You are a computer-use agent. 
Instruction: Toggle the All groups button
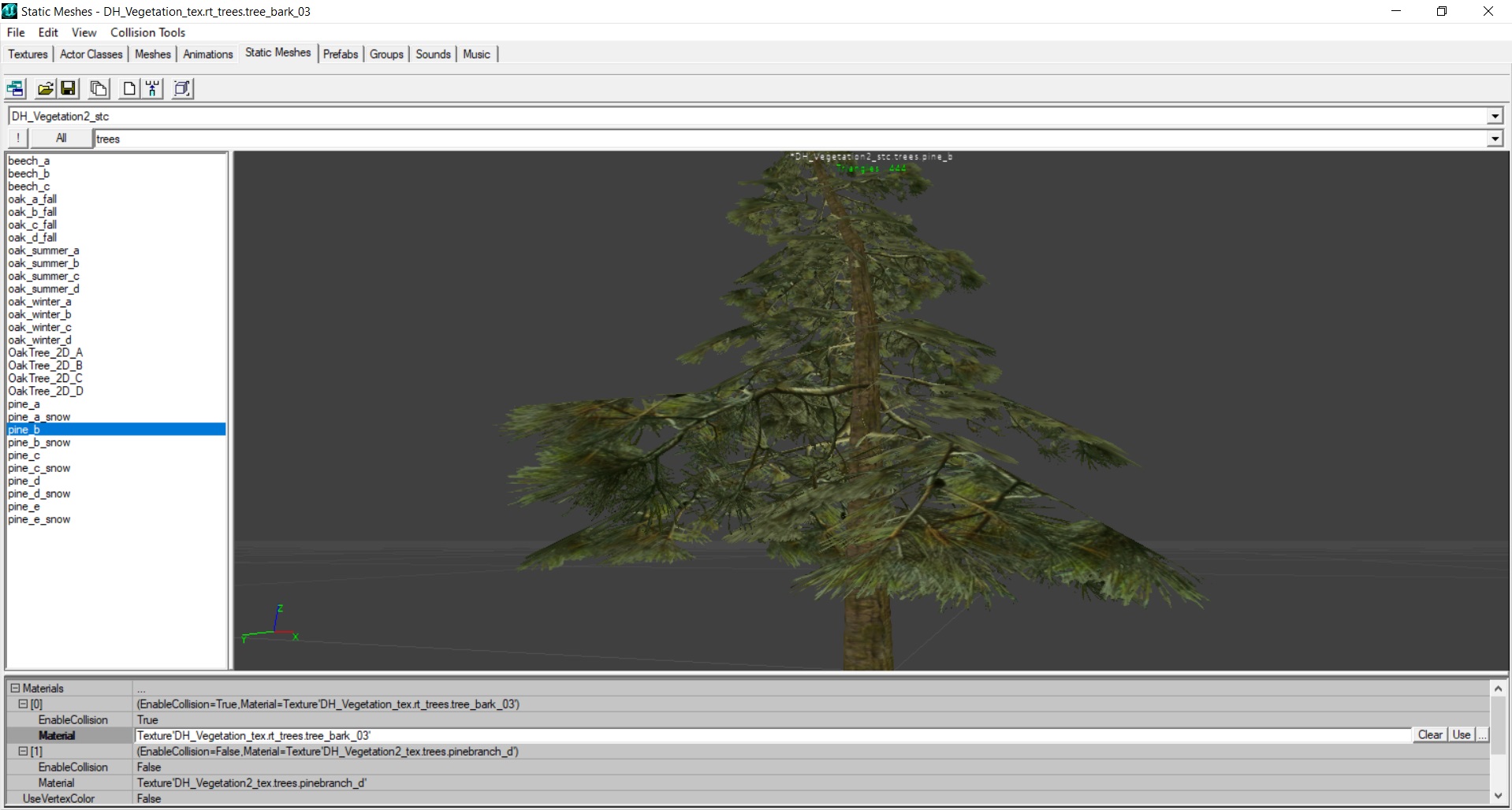(61, 138)
